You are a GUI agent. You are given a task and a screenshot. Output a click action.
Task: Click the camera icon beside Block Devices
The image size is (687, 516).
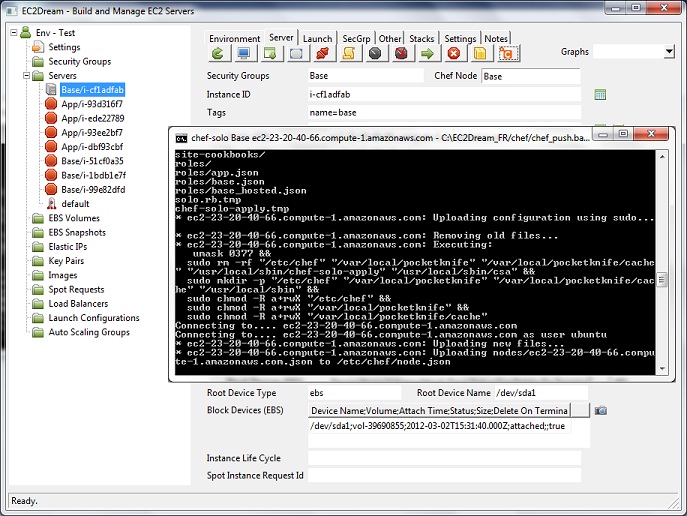pos(601,410)
